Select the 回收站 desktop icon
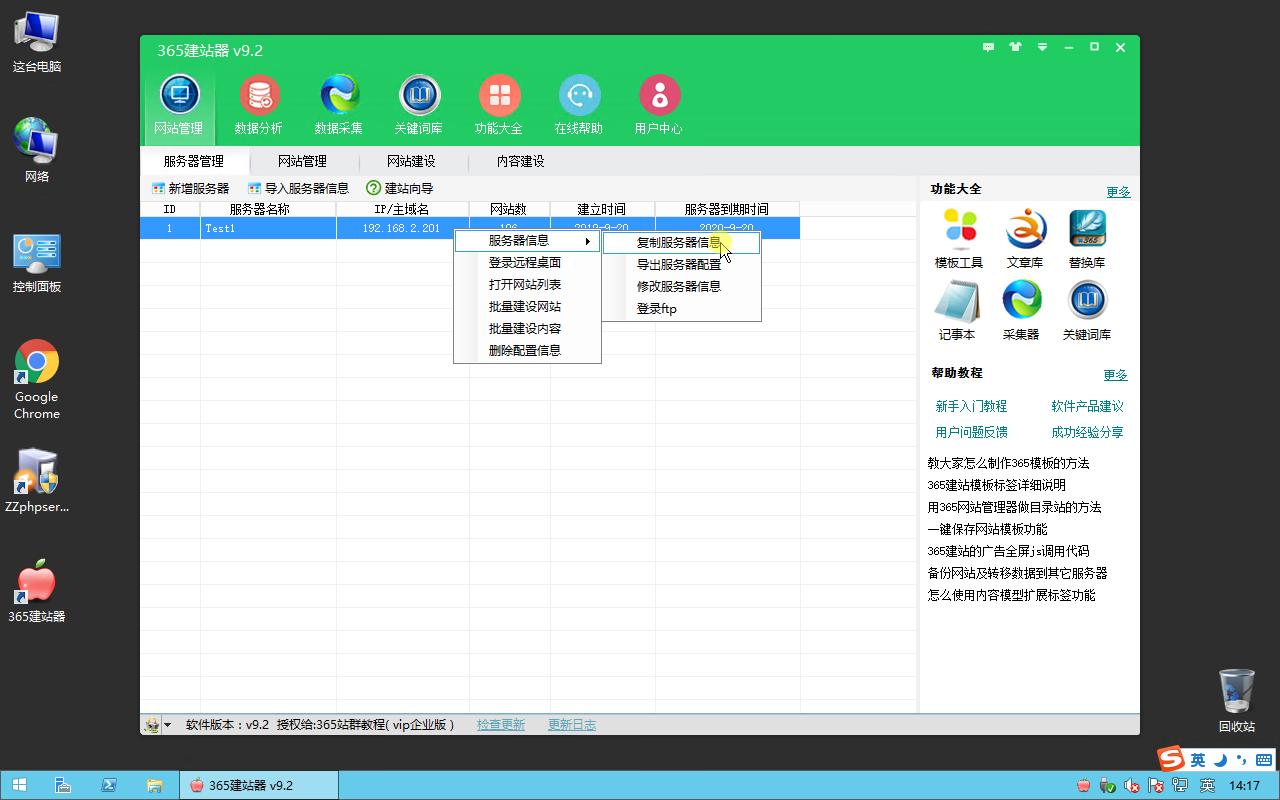 (x=1237, y=700)
